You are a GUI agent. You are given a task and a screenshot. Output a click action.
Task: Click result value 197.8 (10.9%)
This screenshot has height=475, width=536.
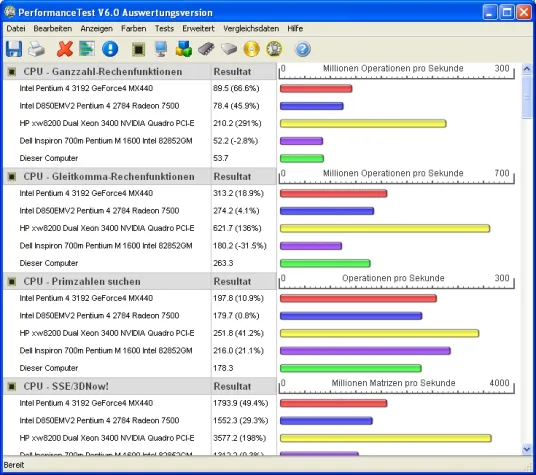(238, 298)
